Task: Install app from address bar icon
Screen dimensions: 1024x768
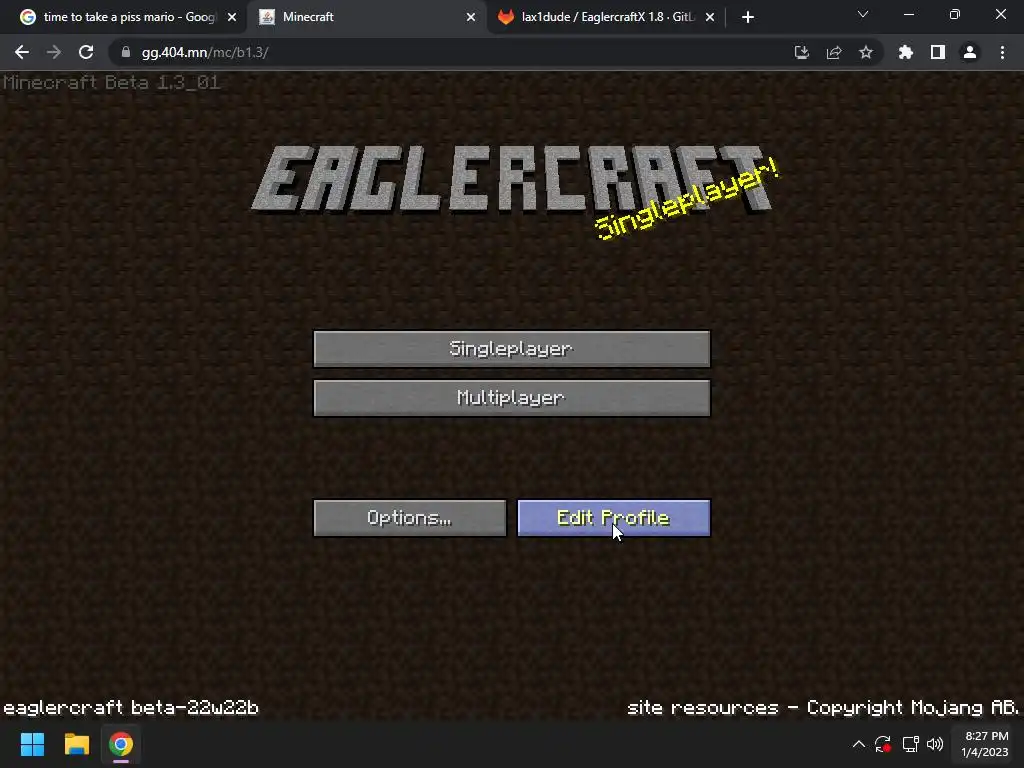Action: (x=801, y=52)
